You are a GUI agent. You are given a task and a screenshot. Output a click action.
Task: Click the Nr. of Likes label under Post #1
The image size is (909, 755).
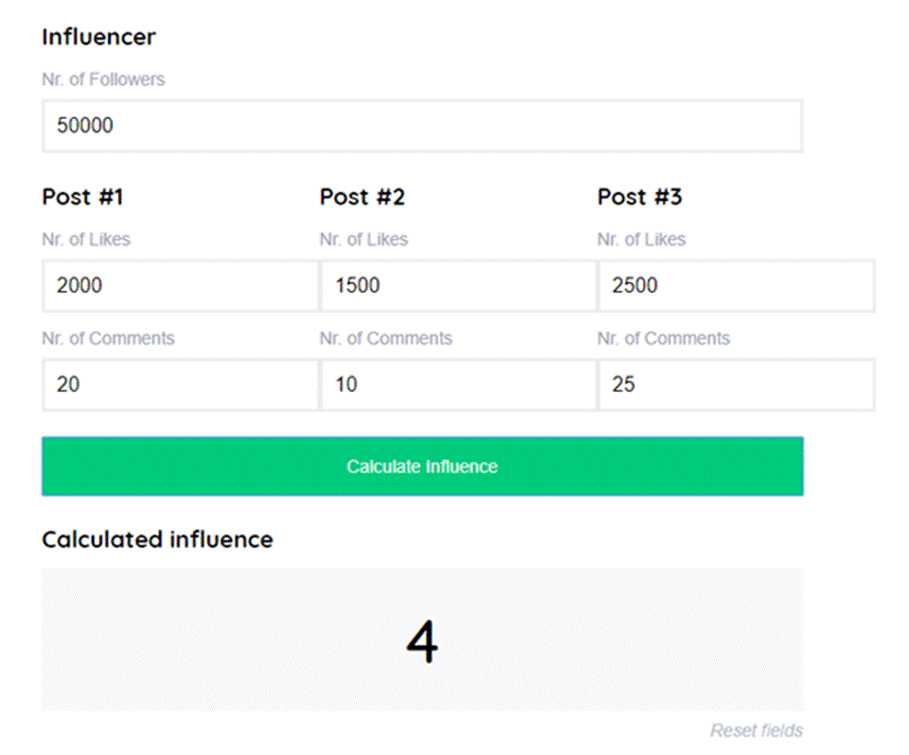coord(86,240)
